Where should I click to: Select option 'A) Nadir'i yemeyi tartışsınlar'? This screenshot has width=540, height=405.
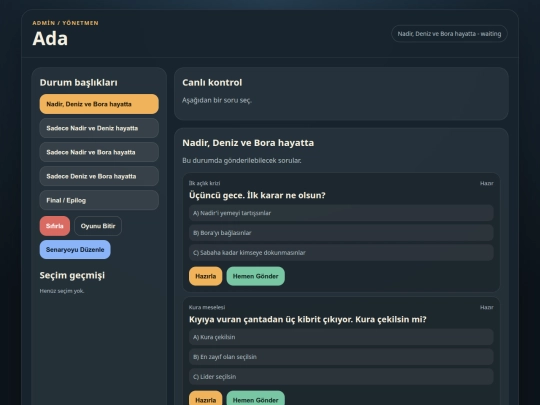pyautogui.click(x=341, y=213)
